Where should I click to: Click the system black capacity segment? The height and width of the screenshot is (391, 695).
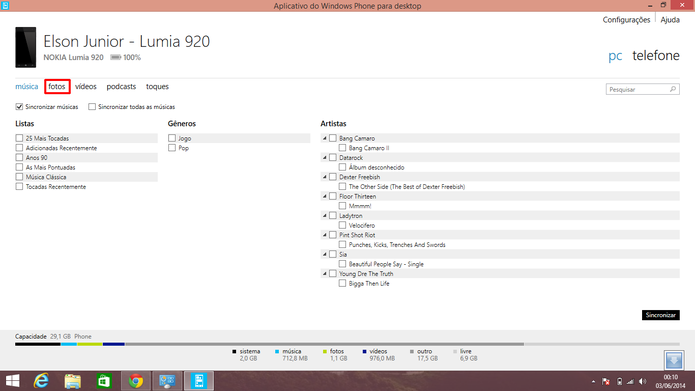(38, 344)
